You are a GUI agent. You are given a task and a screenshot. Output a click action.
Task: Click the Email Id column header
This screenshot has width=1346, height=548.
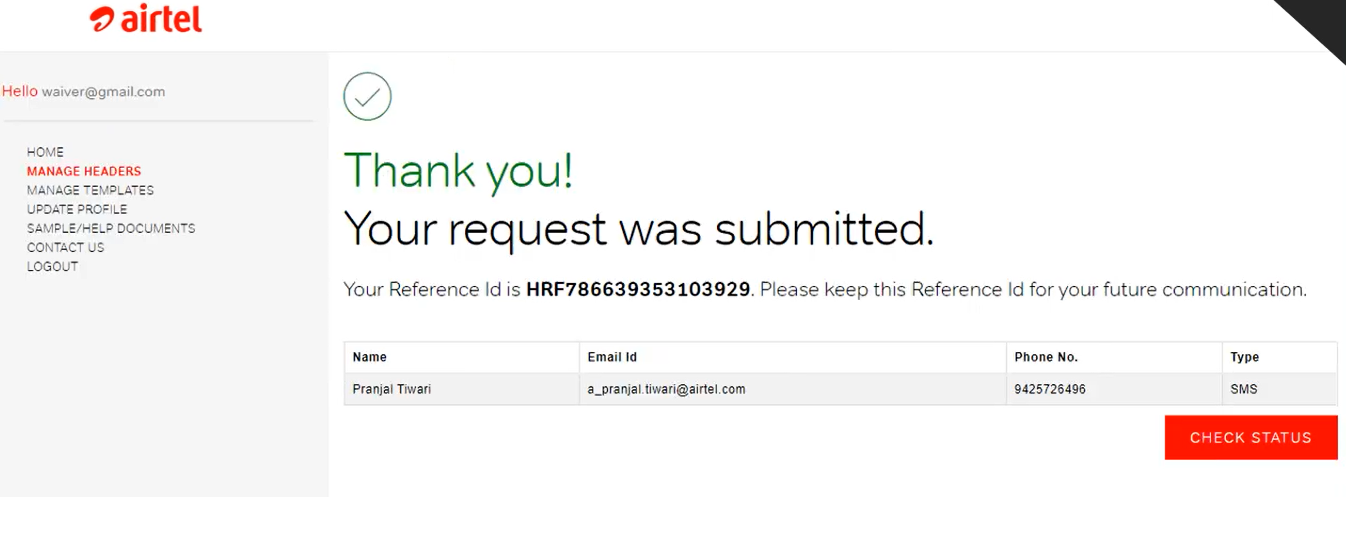[612, 357]
